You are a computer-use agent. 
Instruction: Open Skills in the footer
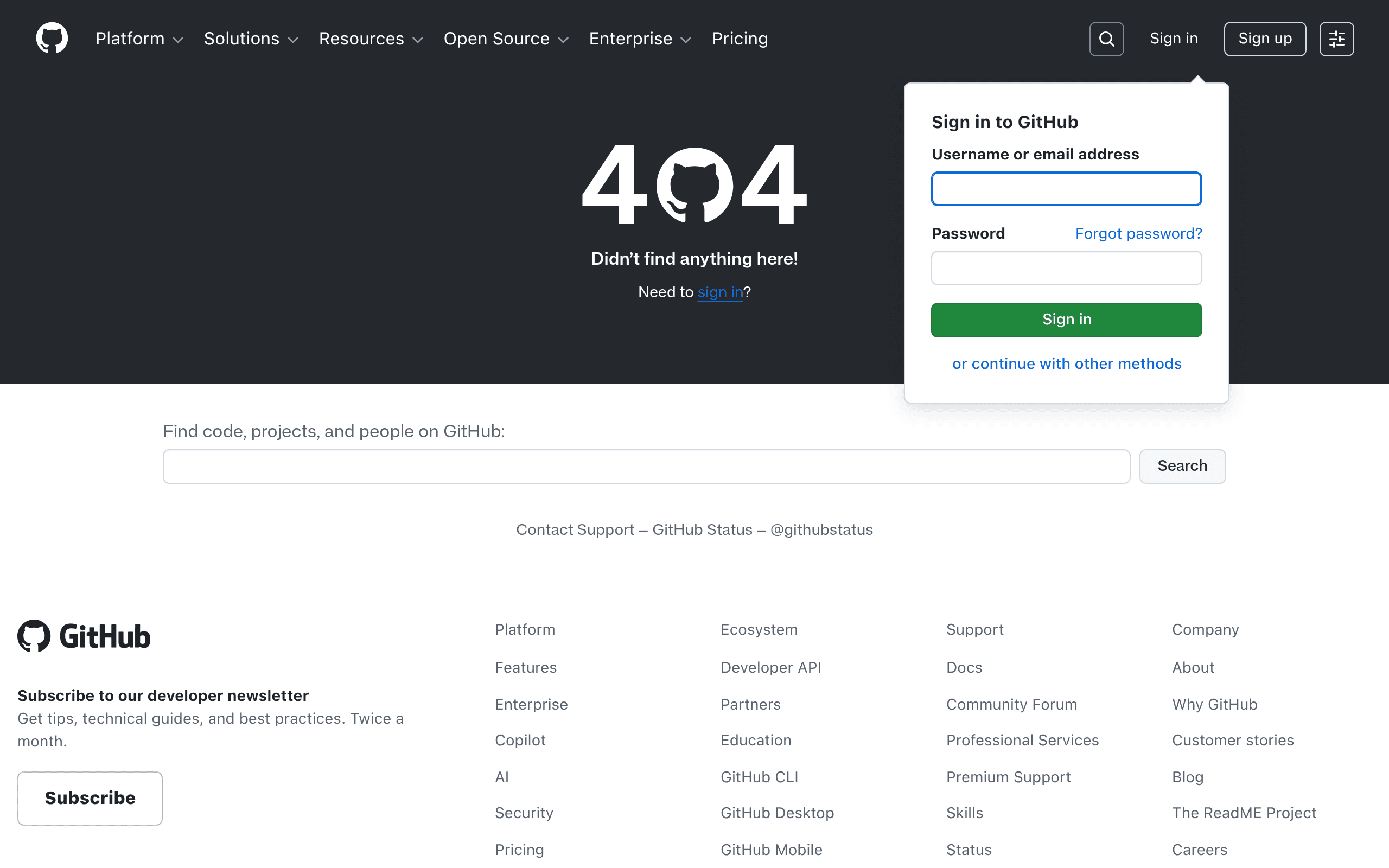[x=965, y=813]
